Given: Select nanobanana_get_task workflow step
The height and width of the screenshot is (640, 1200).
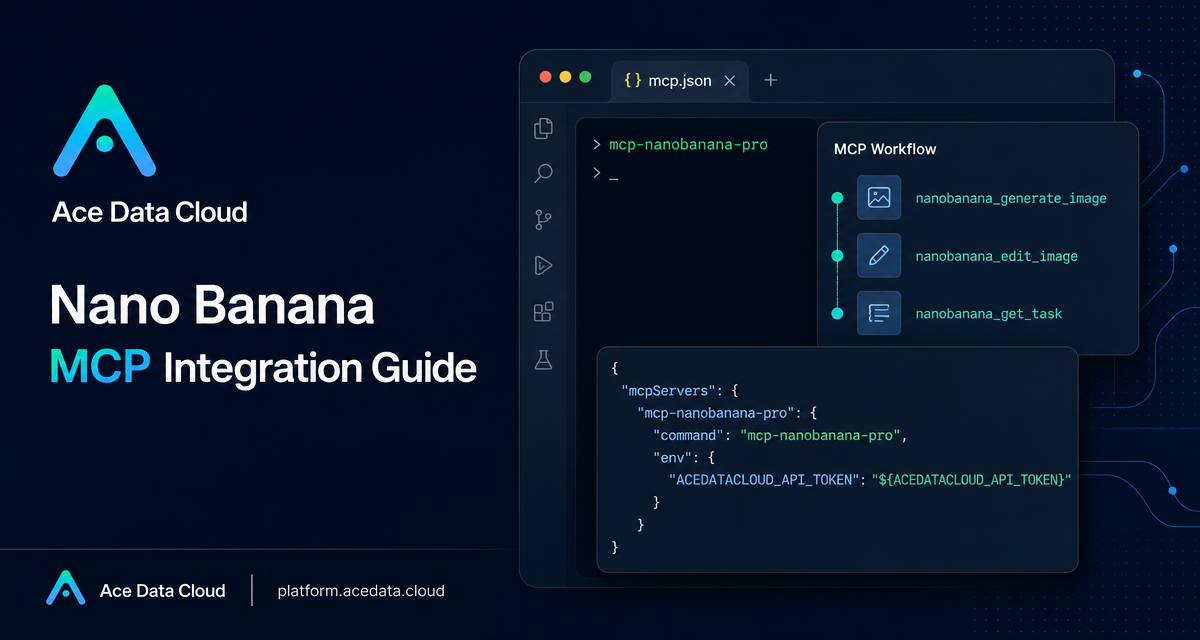Looking at the screenshot, I should point(988,314).
